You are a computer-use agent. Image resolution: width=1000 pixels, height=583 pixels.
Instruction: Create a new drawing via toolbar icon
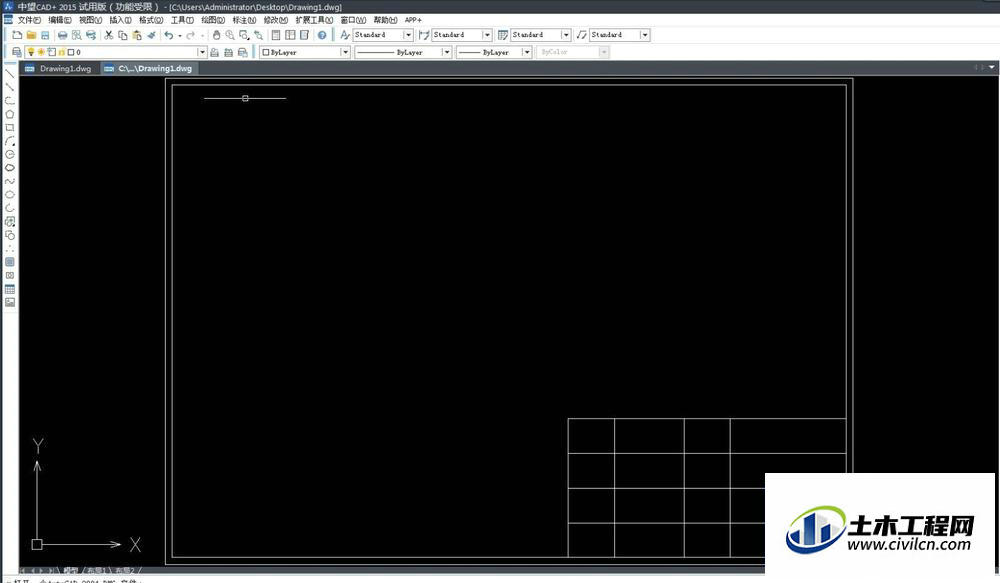(17, 35)
